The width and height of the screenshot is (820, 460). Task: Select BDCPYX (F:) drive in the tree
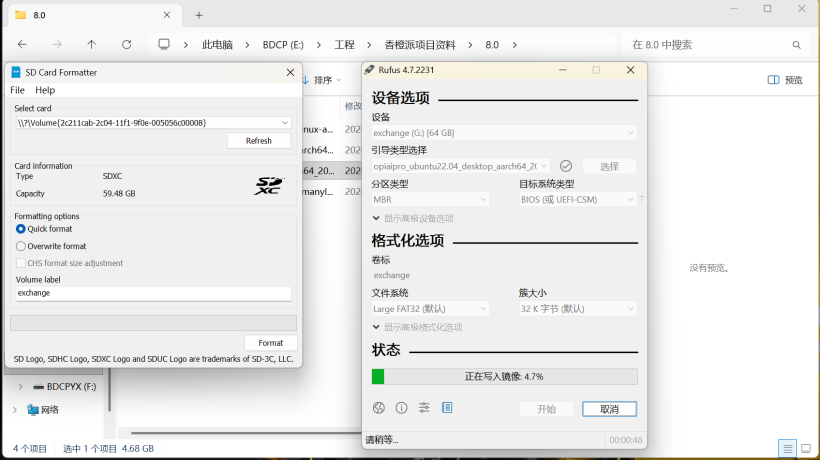[65, 387]
